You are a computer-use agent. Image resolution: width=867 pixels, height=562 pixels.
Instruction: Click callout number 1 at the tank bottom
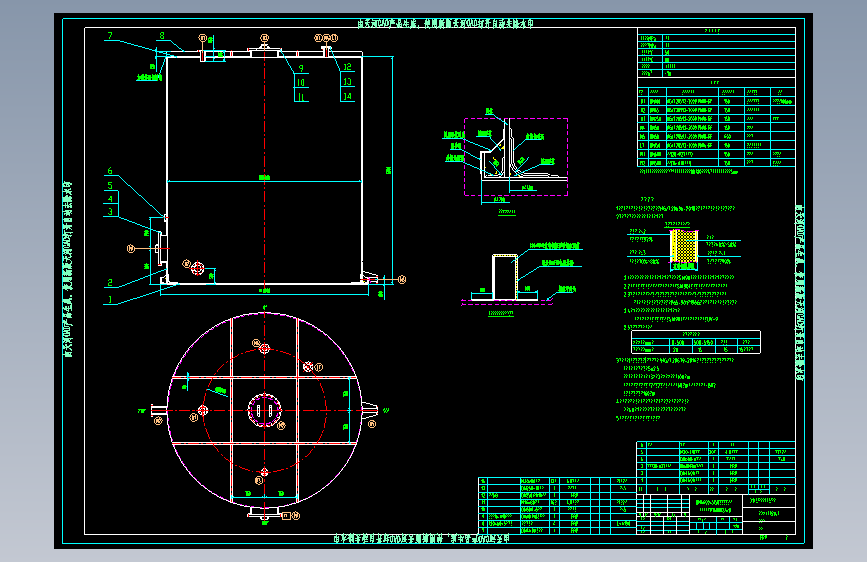(110, 300)
